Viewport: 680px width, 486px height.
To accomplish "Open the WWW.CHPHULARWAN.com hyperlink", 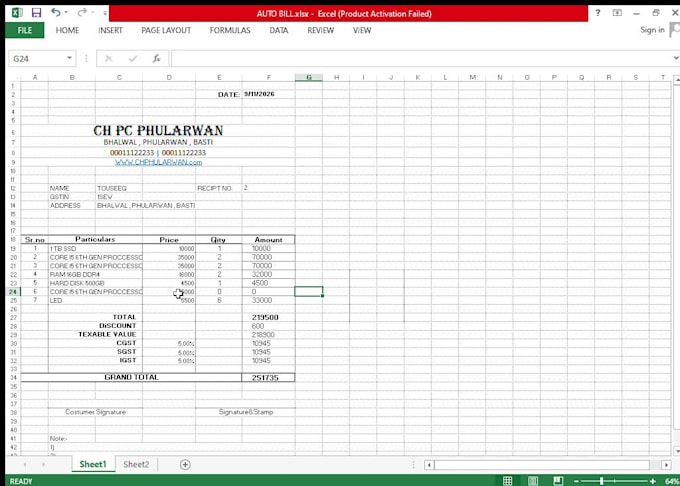I will [158, 162].
